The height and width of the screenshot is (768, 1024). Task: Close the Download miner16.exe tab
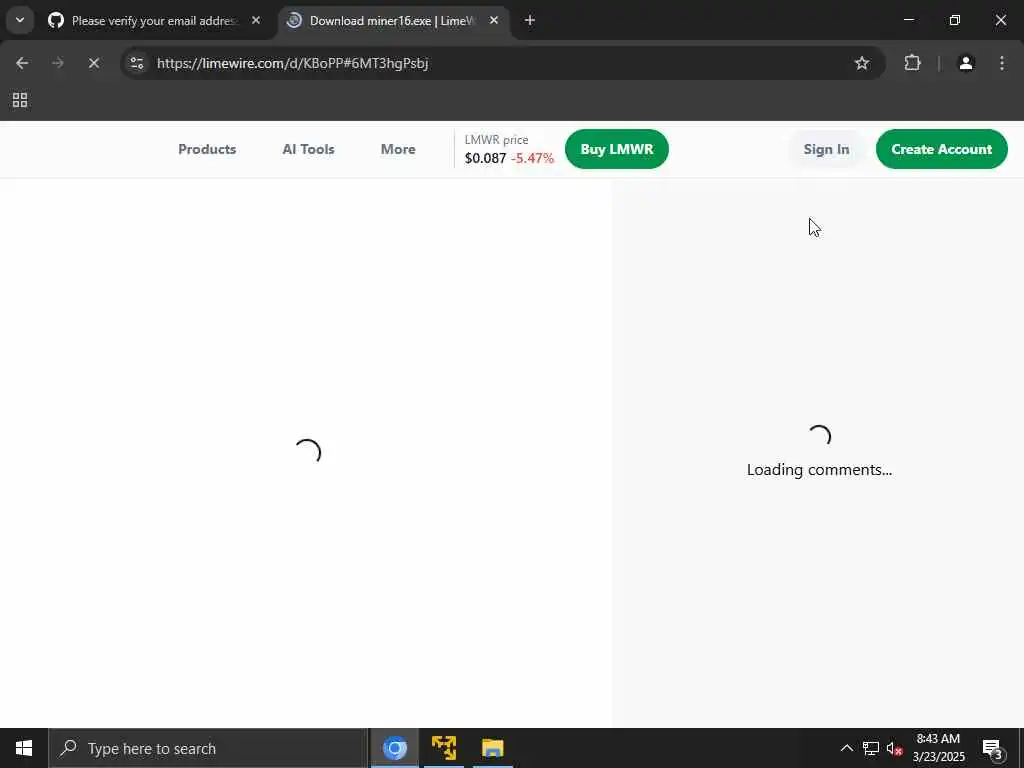coord(494,21)
